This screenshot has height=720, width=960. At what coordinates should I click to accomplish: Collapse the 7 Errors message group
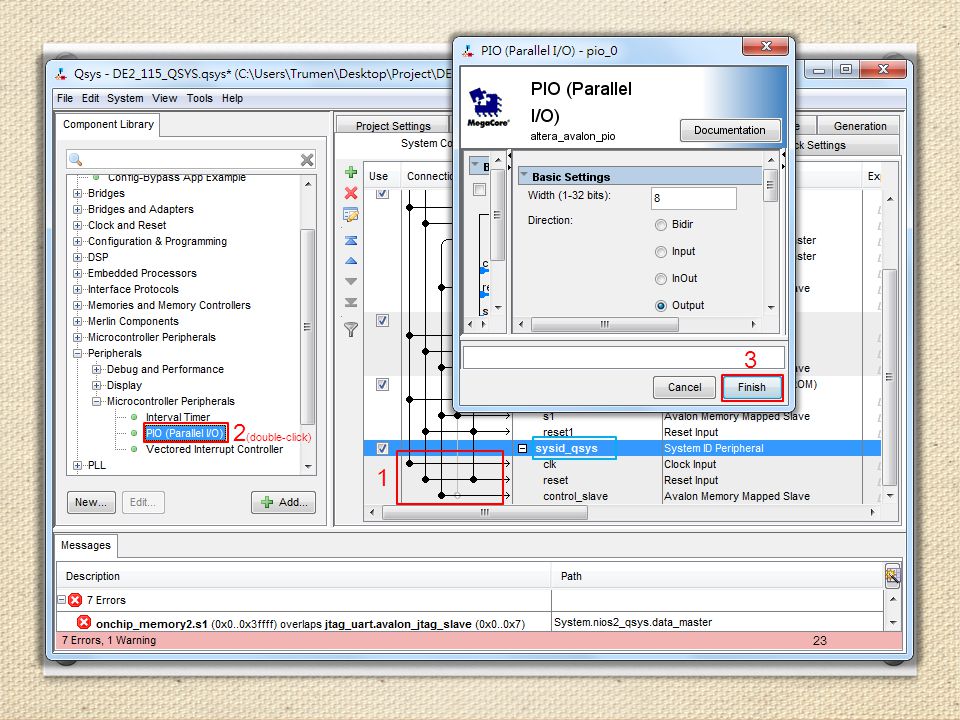62,599
